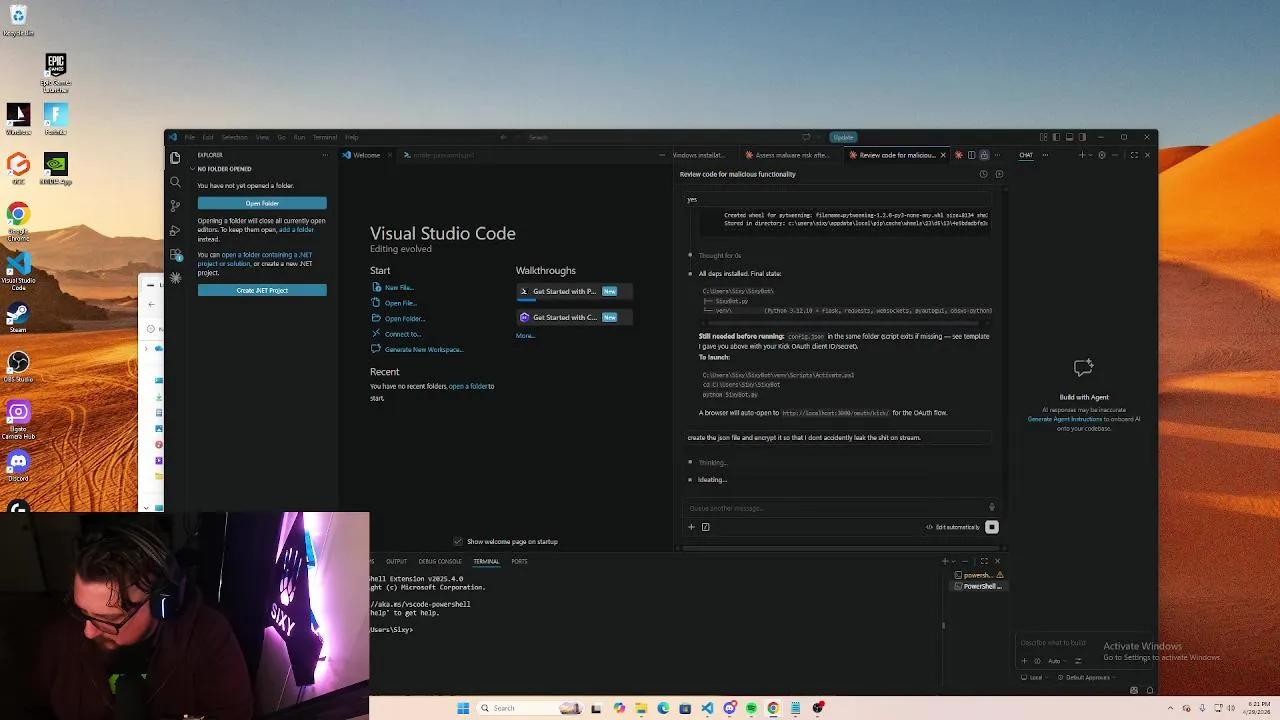Open the Claude starburst icon in activity bar

(x=175, y=278)
